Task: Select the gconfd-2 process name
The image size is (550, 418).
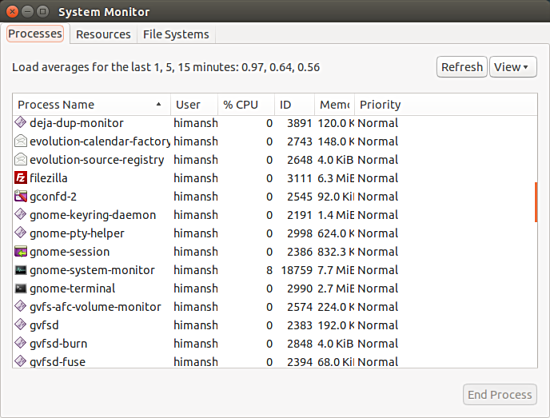Action: point(53,197)
